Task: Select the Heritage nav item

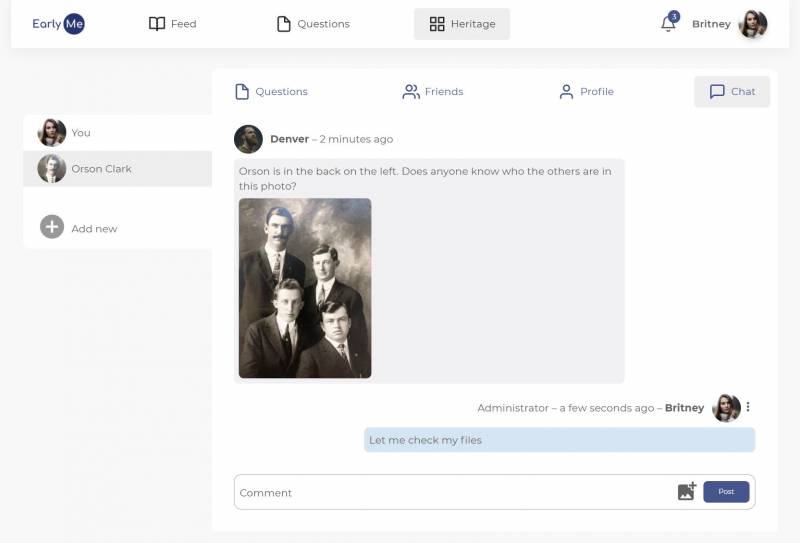Action: tap(462, 23)
